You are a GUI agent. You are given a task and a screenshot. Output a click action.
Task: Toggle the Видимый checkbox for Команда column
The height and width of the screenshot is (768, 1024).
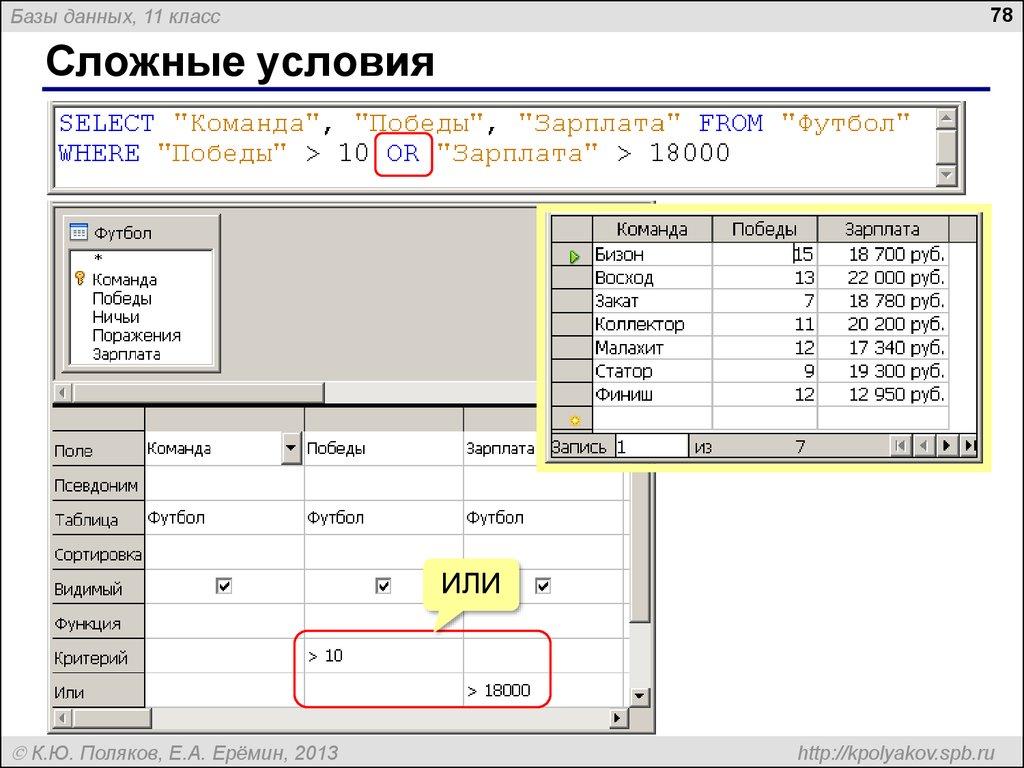point(222,587)
